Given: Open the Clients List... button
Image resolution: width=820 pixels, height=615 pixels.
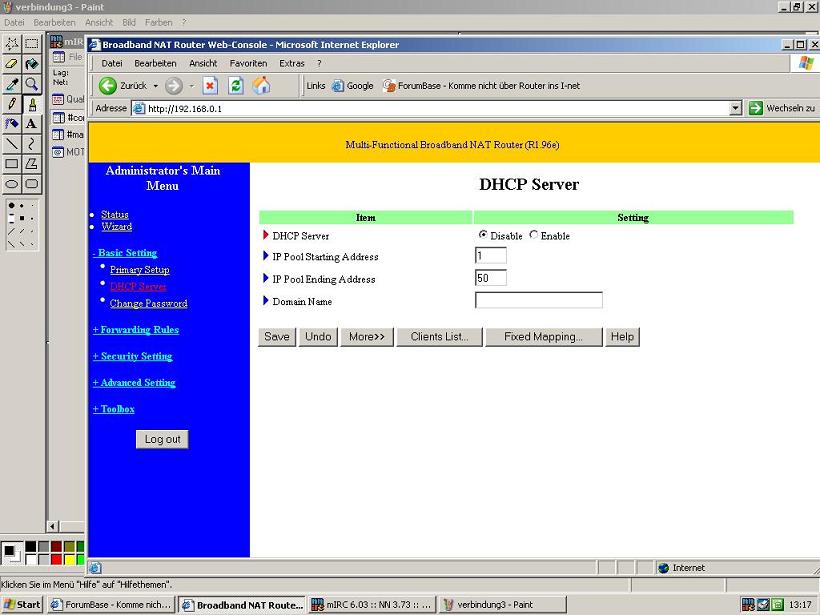Looking at the screenshot, I should coord(439,337).
